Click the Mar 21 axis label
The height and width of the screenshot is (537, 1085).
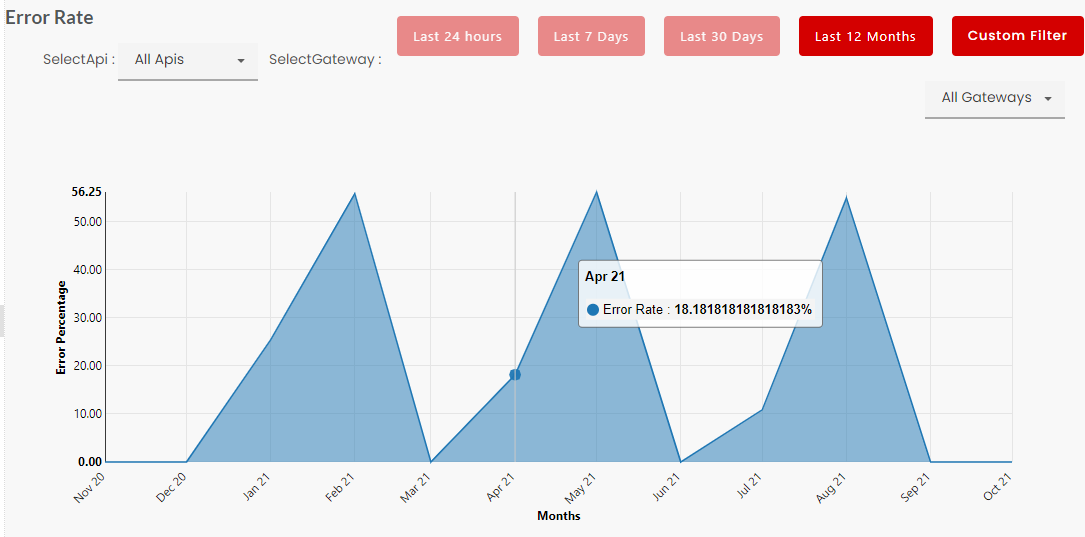tap(416, 489)
